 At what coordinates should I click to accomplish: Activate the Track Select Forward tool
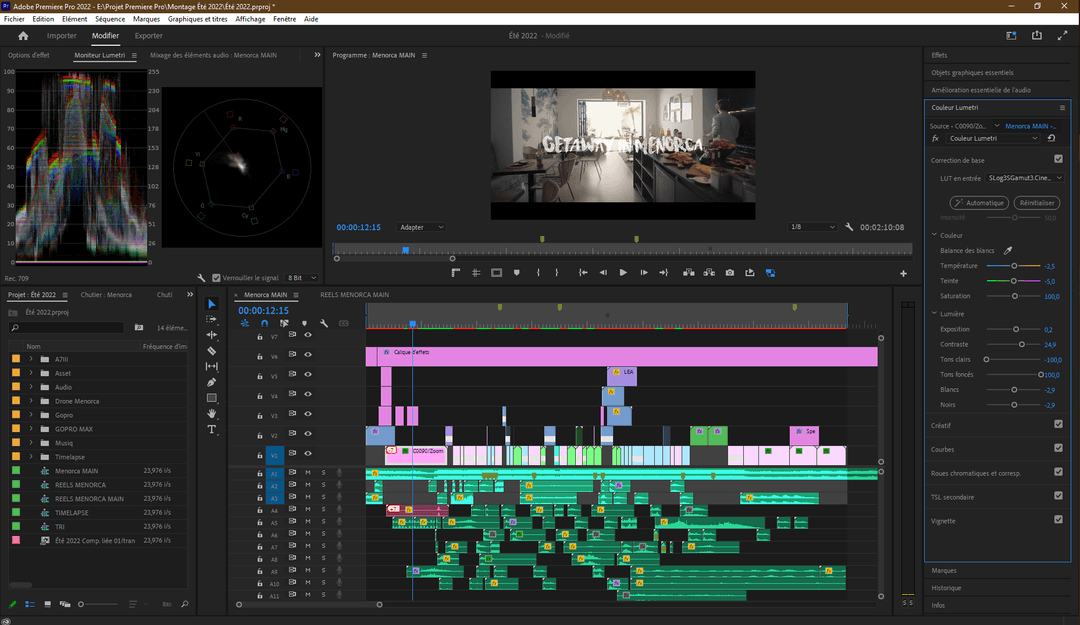click(x=212, y=319)
